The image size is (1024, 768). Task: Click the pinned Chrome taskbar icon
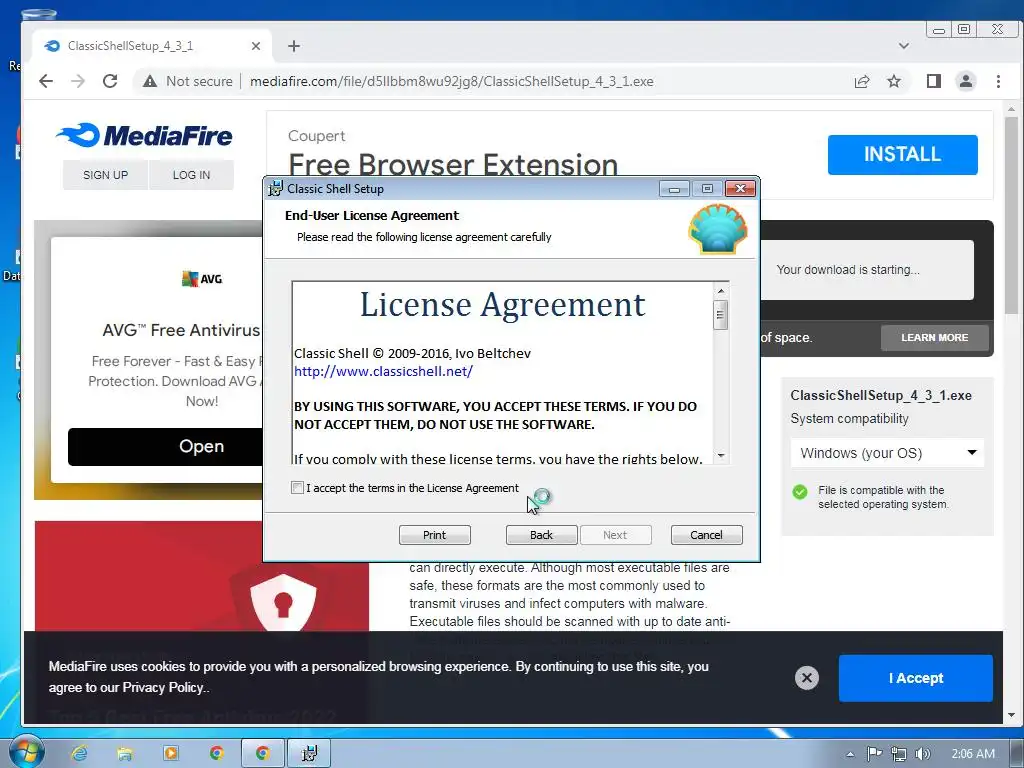click(217, 753)
